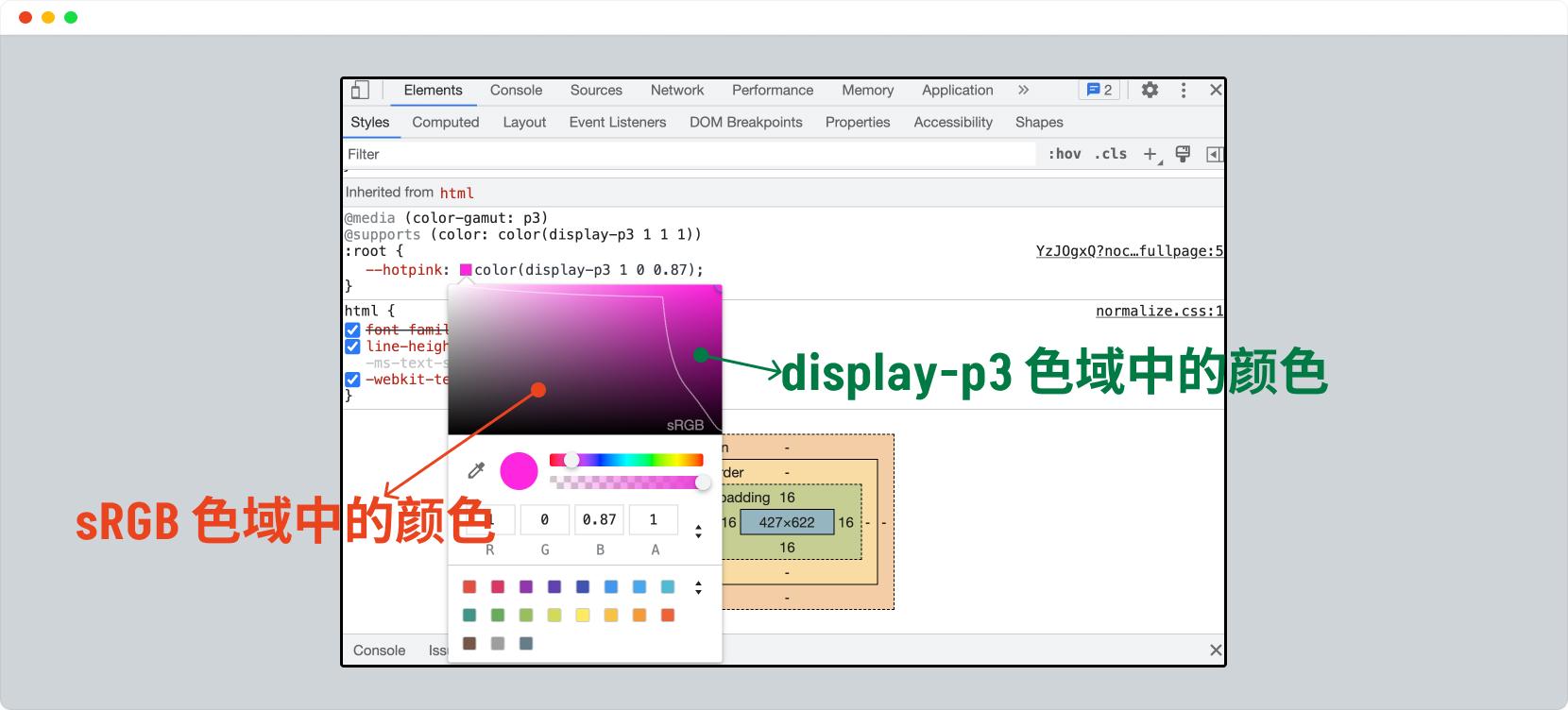The width and height of the screenshot is (1568, 710).
Task: Select the yellow palette swatch
Action: (x=583, y=616)
